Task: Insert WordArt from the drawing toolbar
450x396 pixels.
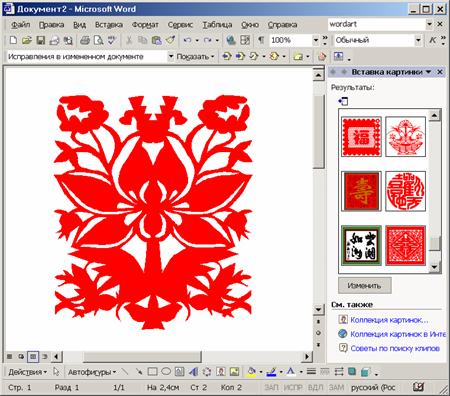Action: (193, 371)
